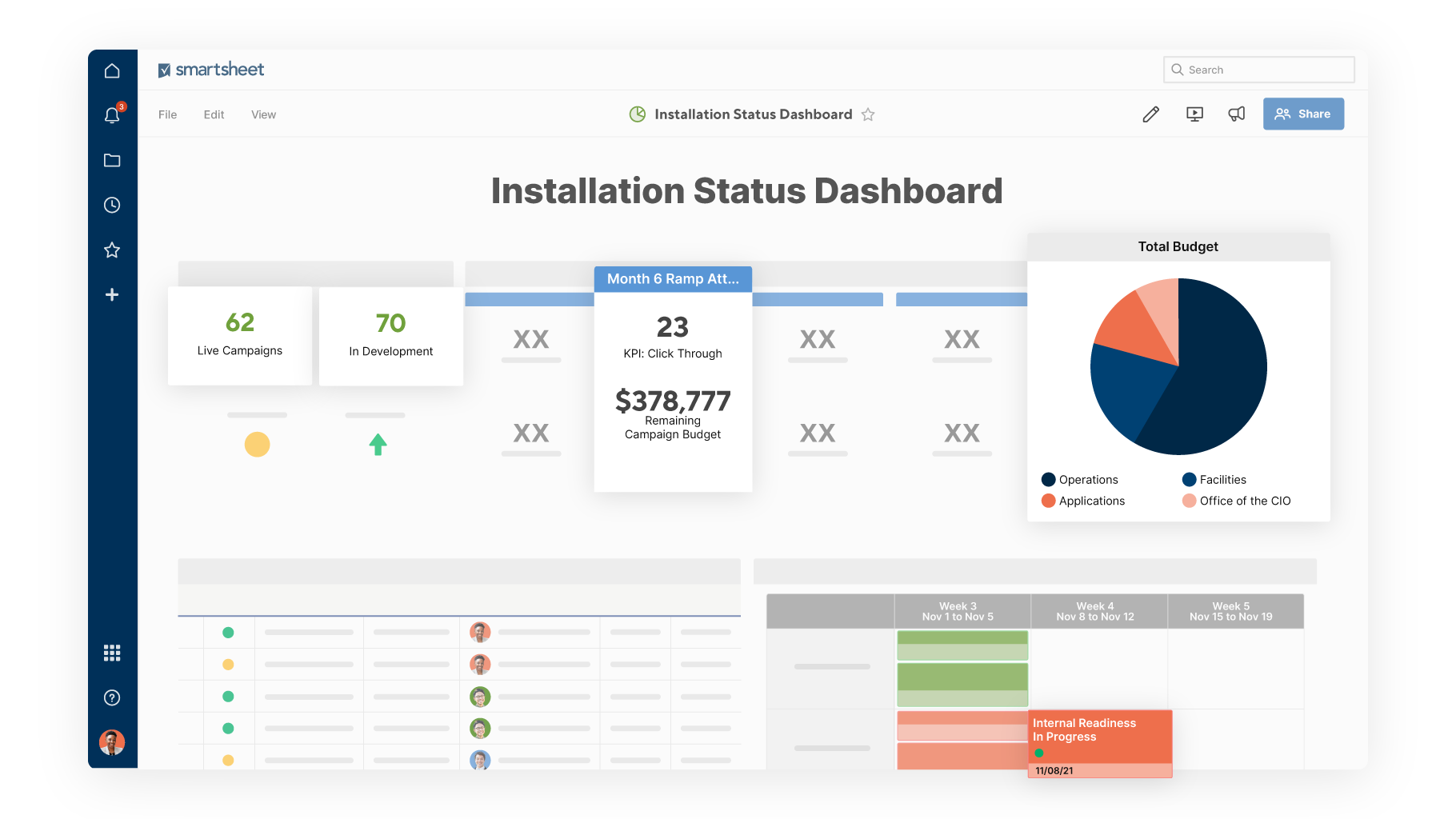The image size is (1456, 819).
Task: Click the megaphone announcements icon
Action: click(1237, 114)
